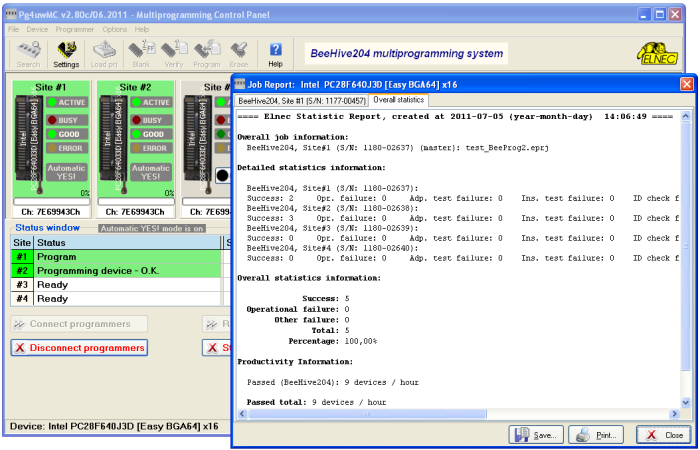Open the Options menu
Image resolution: width=700 pixels, height=450 pixels.
pyautogui.click(x=115, y=29)
